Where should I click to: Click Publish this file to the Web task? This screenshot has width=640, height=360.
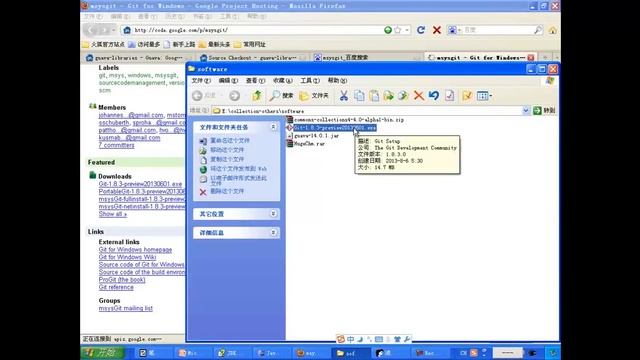(x=238, y=169)
